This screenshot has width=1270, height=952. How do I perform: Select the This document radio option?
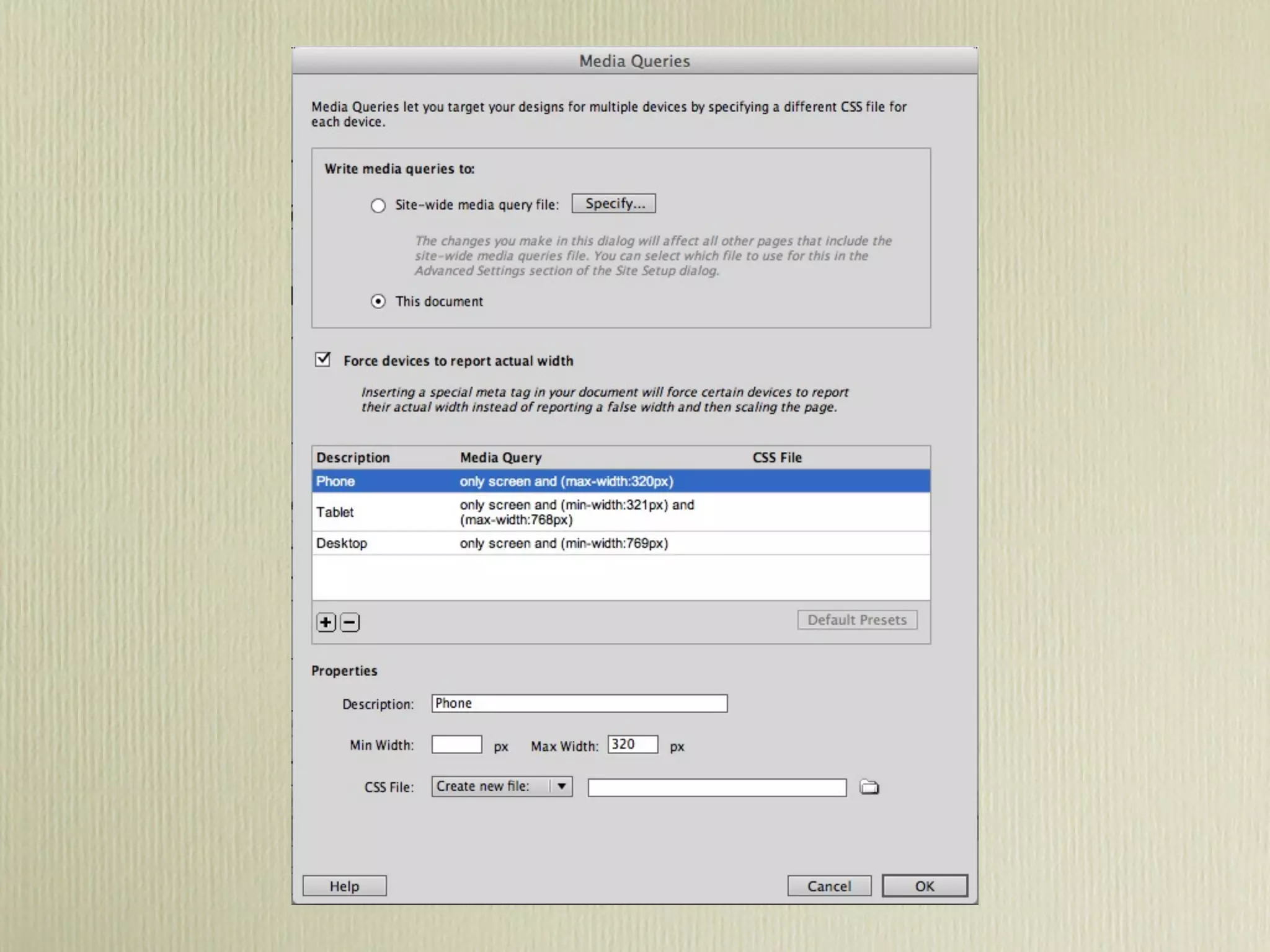click(378, 302)
